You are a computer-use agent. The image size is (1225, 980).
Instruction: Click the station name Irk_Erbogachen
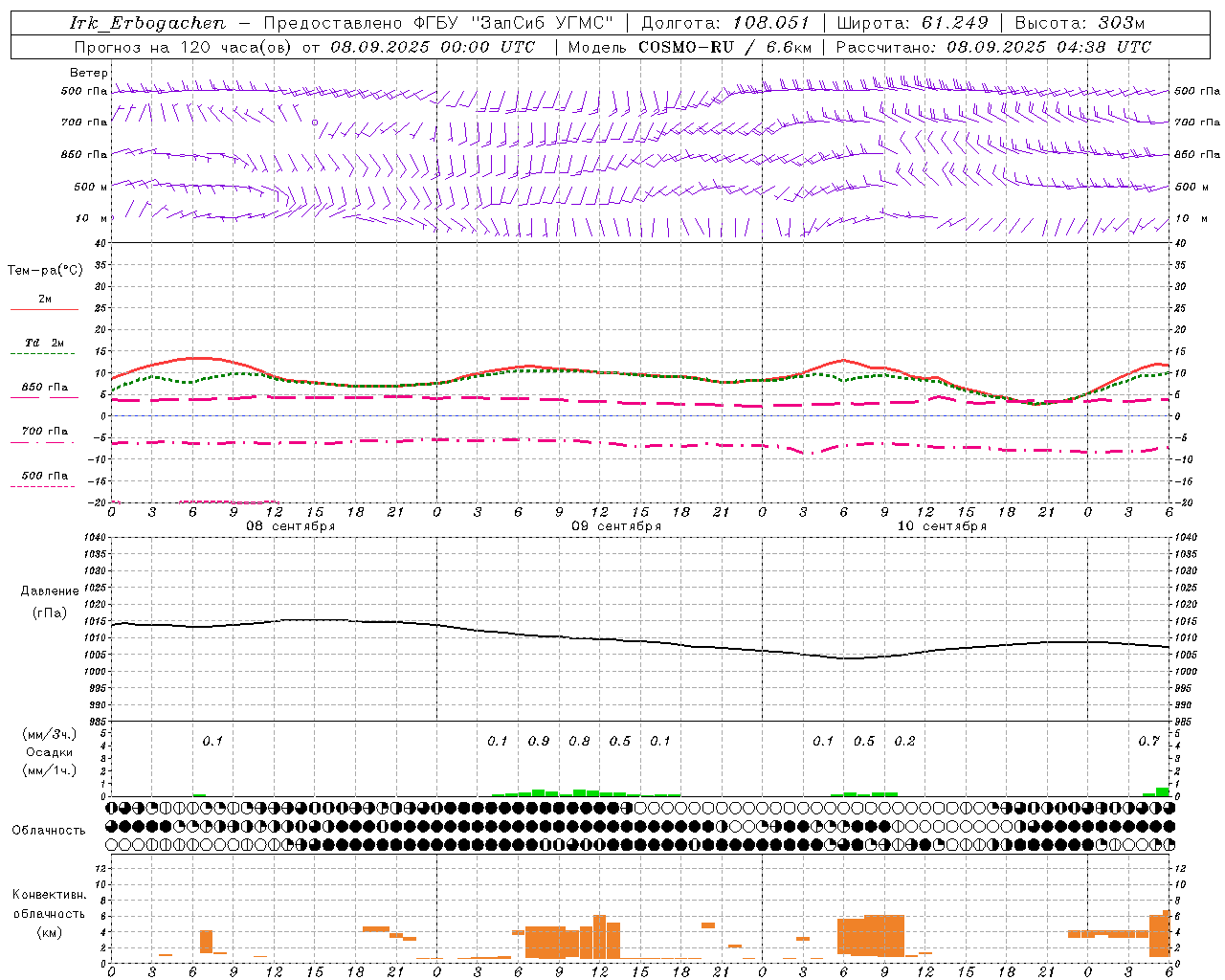point(147,23)
